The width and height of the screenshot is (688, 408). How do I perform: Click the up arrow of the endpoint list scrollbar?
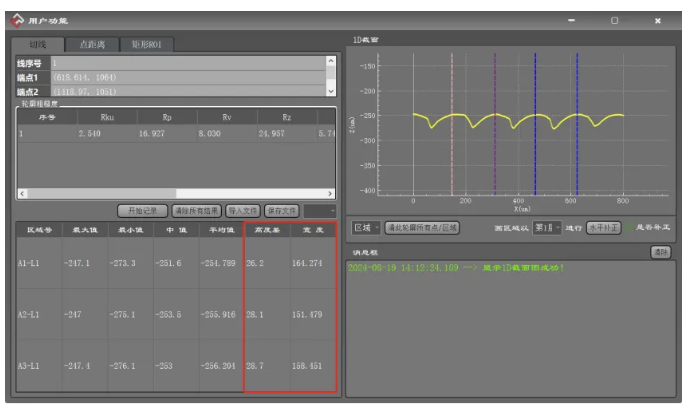coord(332,62)
